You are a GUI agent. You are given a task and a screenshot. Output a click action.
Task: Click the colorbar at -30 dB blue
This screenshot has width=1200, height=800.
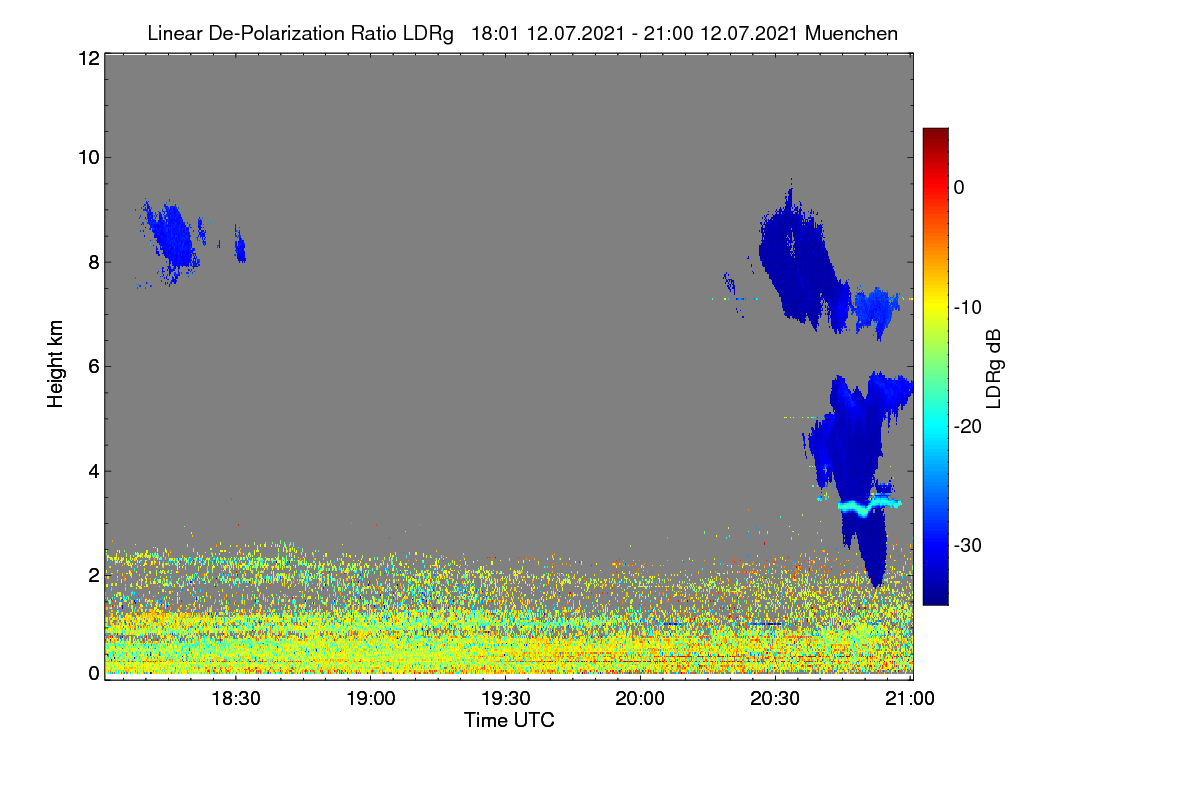point(935,545)
